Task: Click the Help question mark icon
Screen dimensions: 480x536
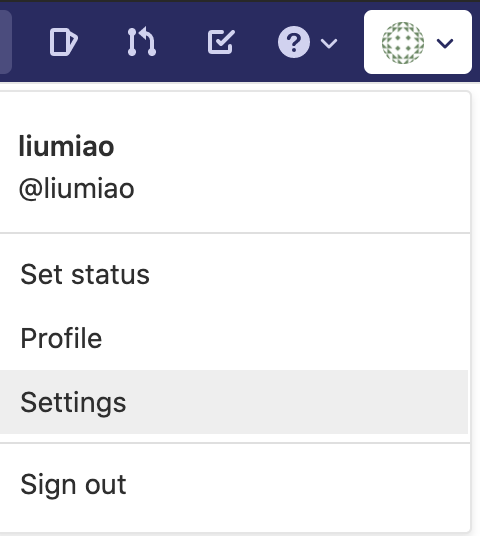Action: click(x=294, y=42)
